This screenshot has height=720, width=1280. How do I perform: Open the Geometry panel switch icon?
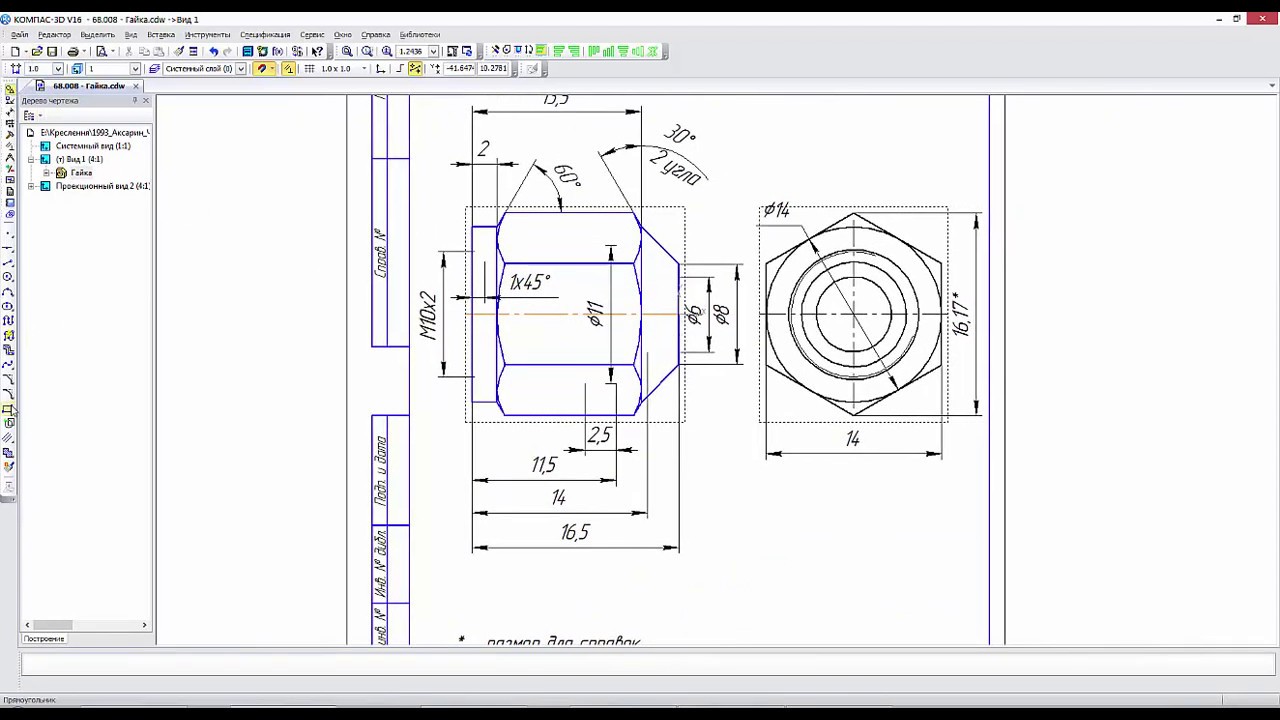(x=9, y=89)
